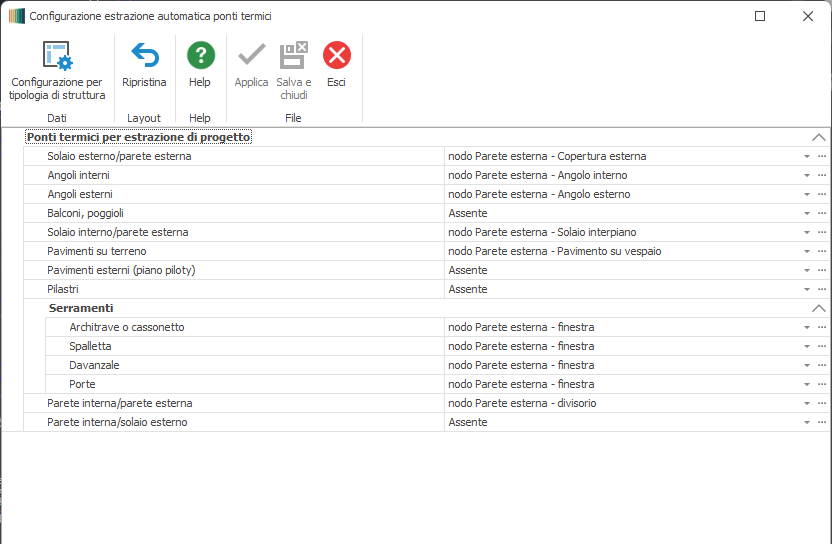Screen dimensions: 832x544
Task: Collapse Ponti termici per estrazione di progetto
Action: click(x=819, y=137)
